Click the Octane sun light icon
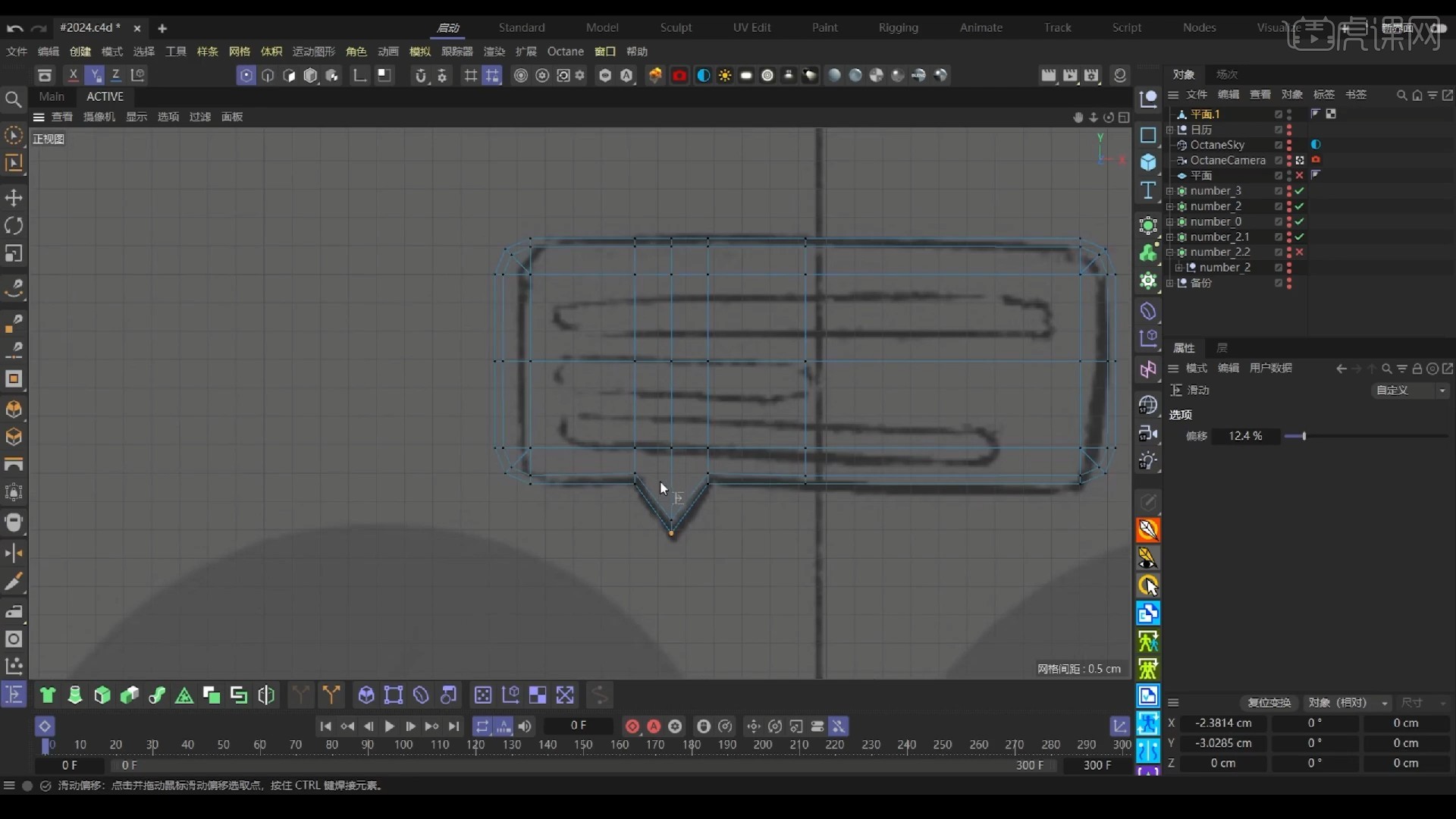The image size is (1456, 819). point(725,75)
